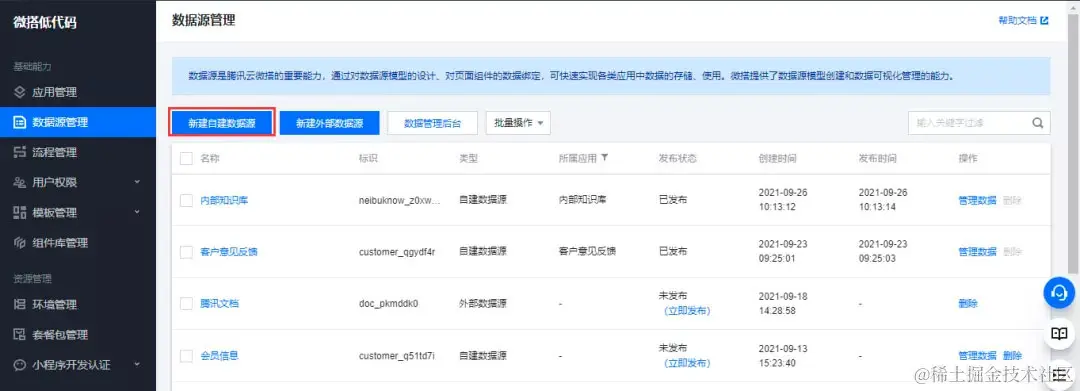This screenshot has height=391, width=1080.
Task: Expand the 小程序开发认证 submenu chevron
Action: [x=136, y=365]
